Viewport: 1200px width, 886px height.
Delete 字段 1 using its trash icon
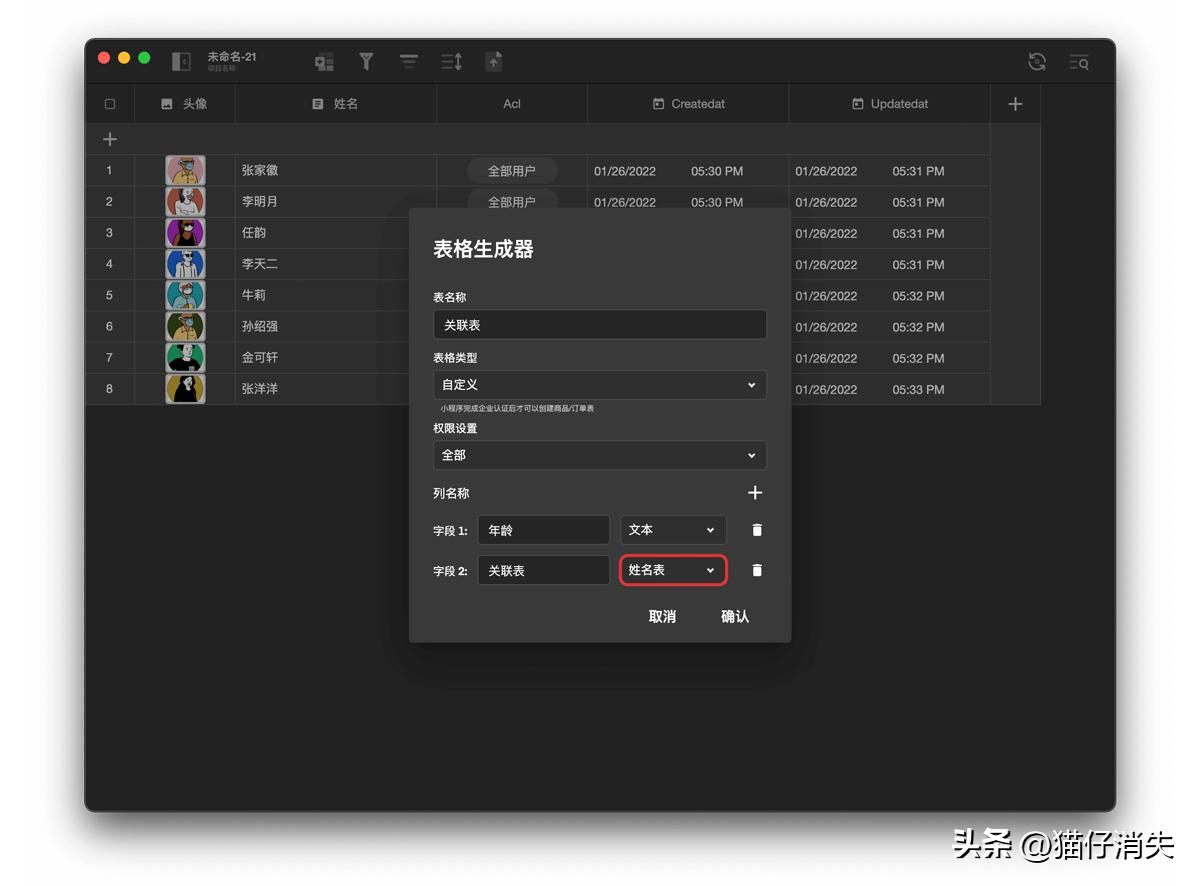pos(757,529)
